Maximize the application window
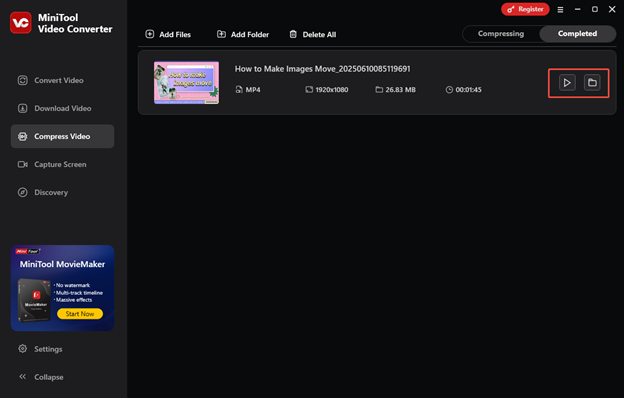 click(595, 9)
